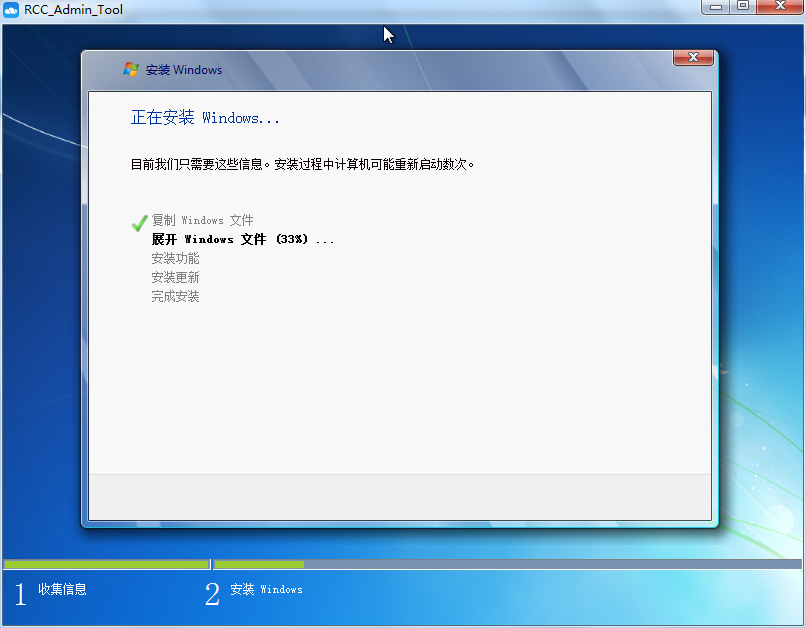
Task: Click the green part of second progress bar
Action: (259, 564)
